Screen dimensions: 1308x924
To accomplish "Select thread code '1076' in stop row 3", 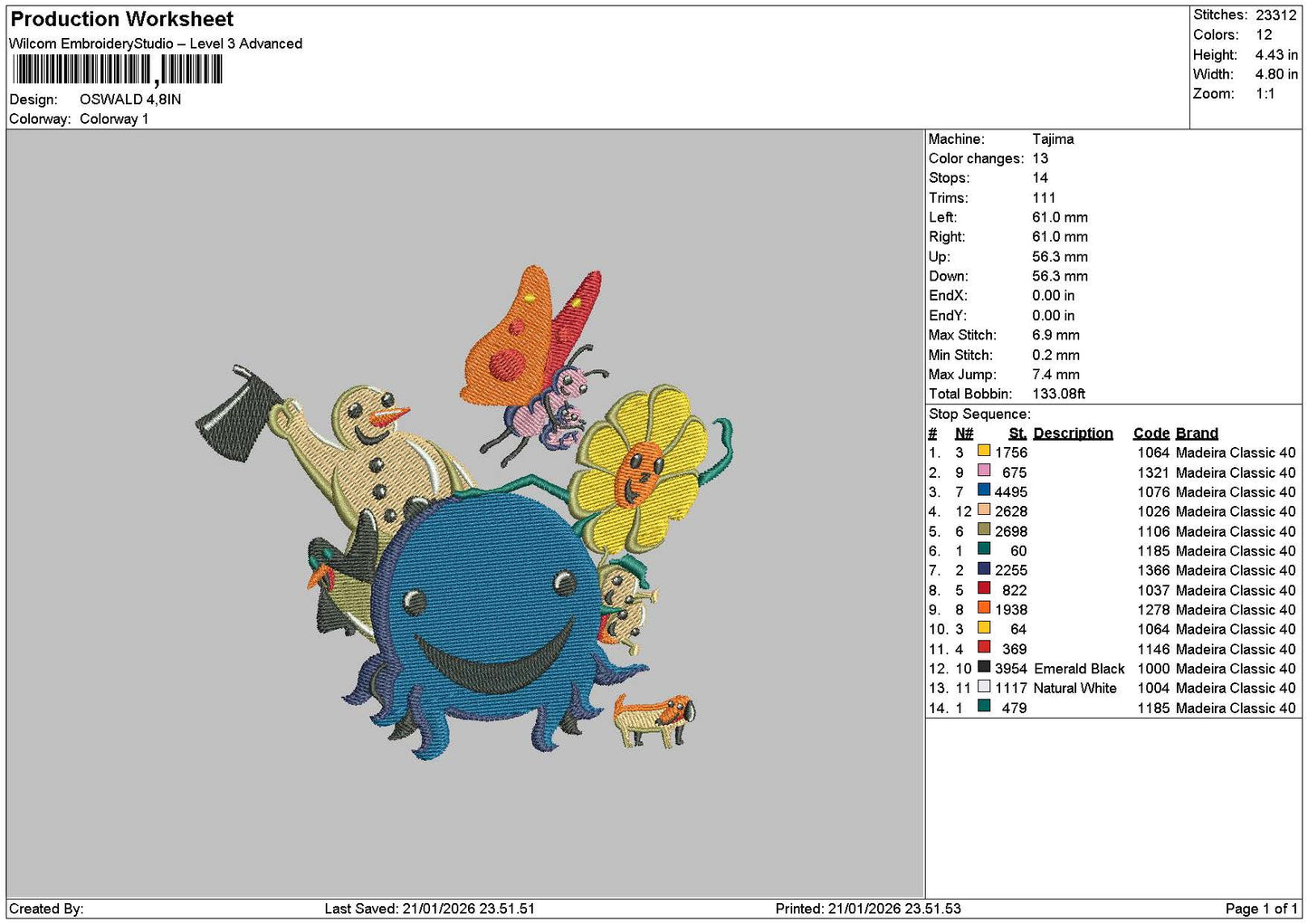I will (1153, 492).
